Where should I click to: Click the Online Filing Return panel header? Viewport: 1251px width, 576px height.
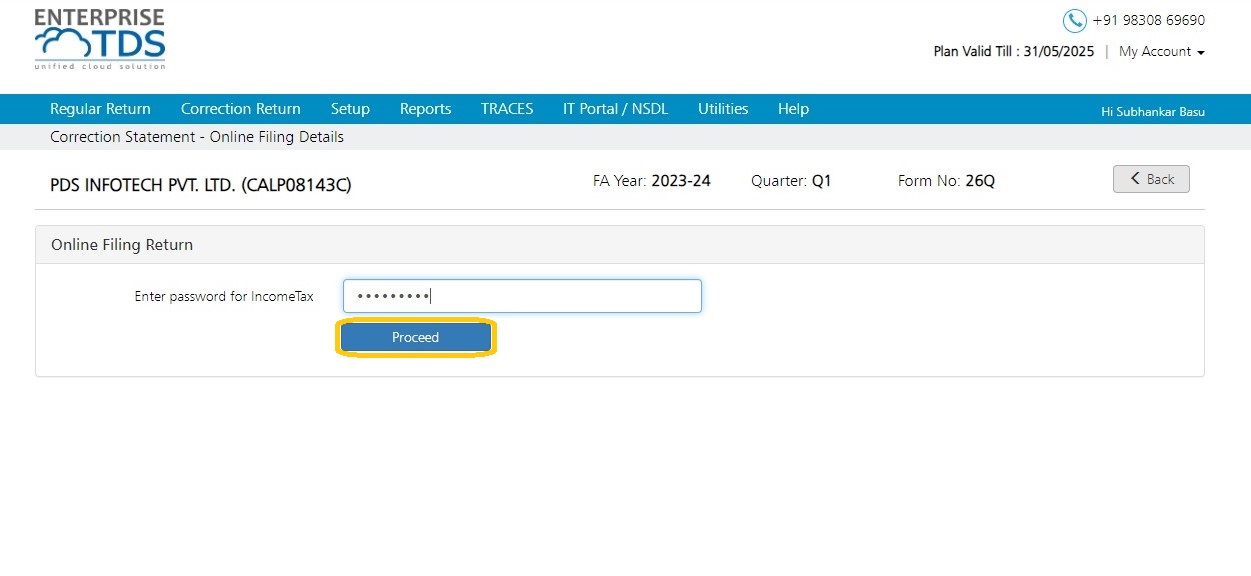[620, 245]
